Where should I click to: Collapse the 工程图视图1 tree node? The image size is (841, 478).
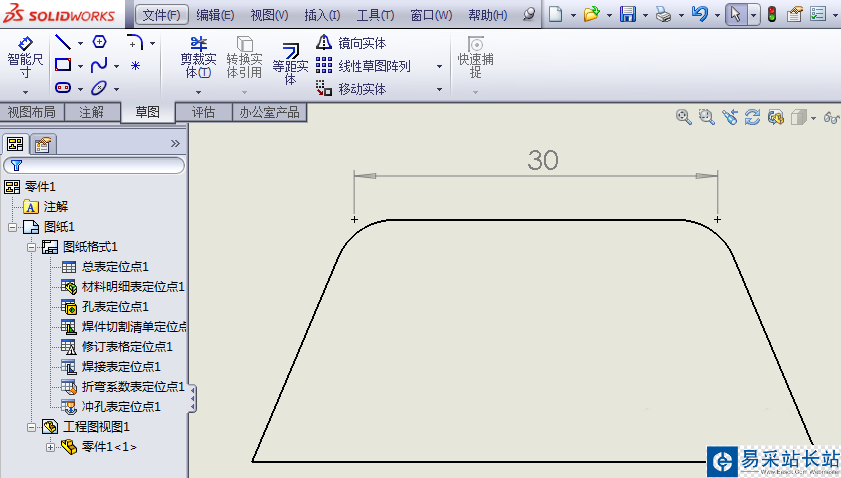pyautogui.click(x=31, y=427)
